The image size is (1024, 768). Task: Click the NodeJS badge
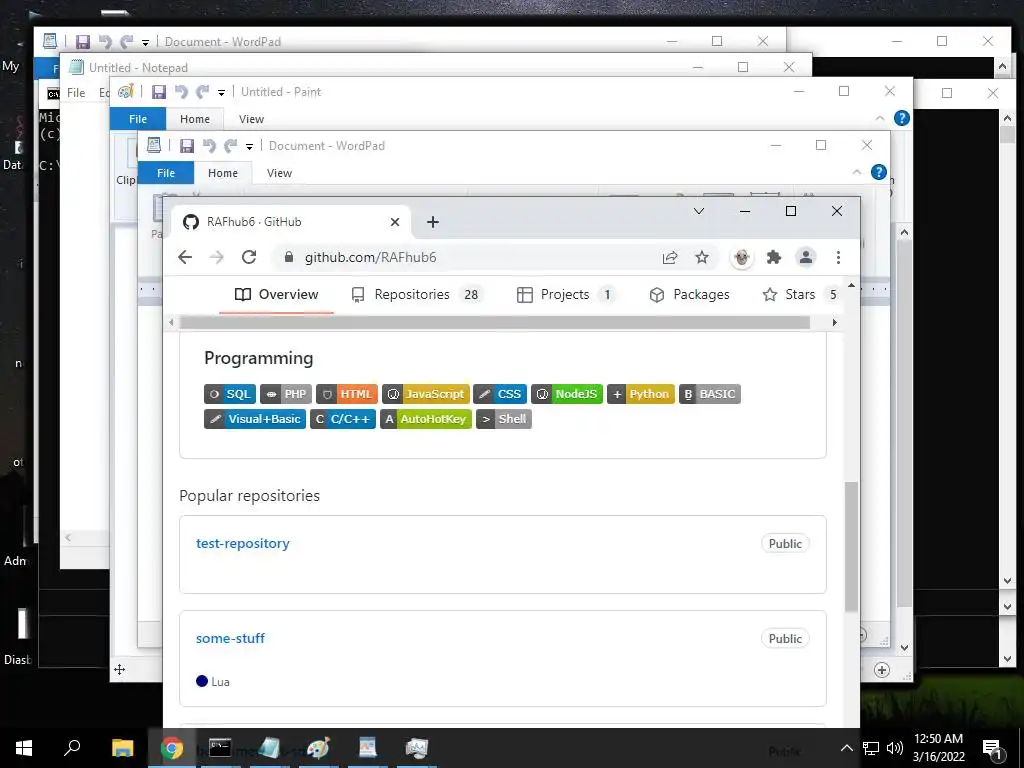pyautogui.click(x=567, y=394)
